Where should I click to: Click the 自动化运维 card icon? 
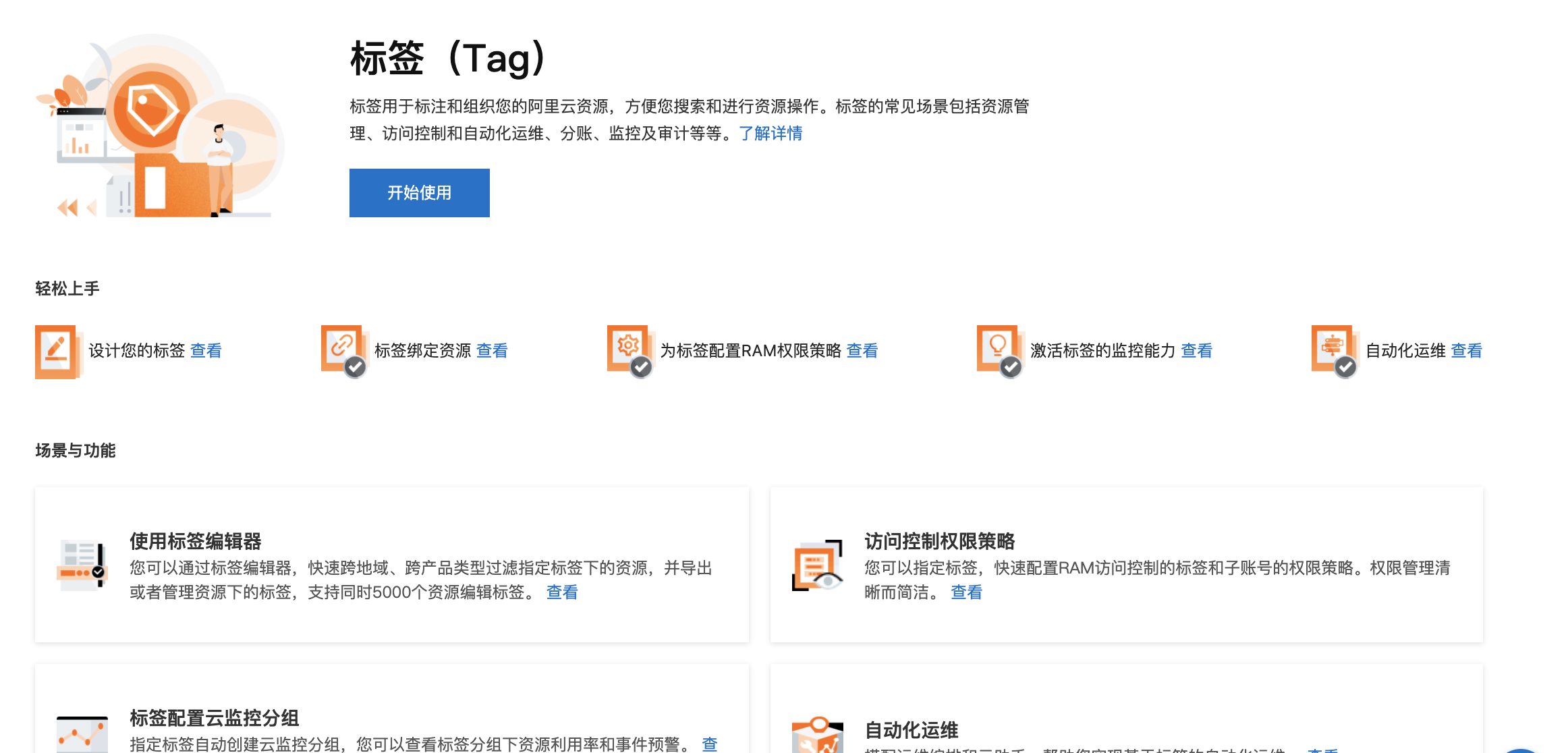tap(818, 734)
